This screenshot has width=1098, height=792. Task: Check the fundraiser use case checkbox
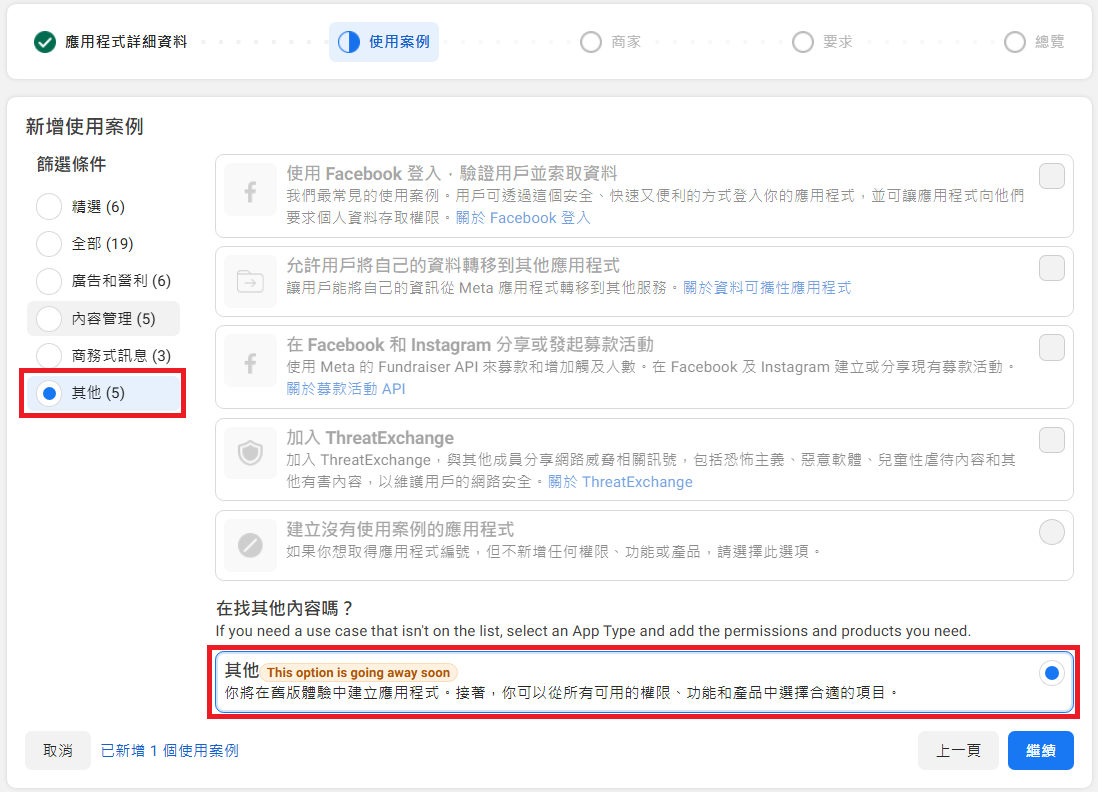coord(1052,347)
